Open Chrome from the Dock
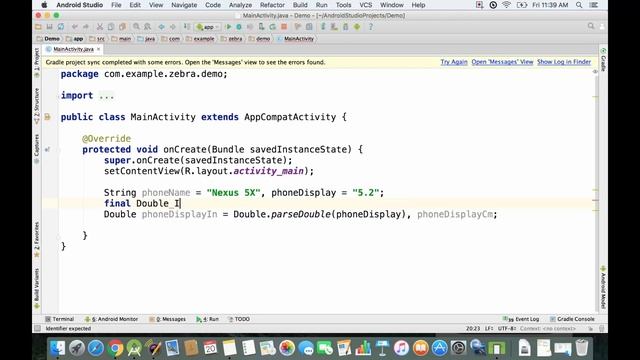 coord(116,348)
